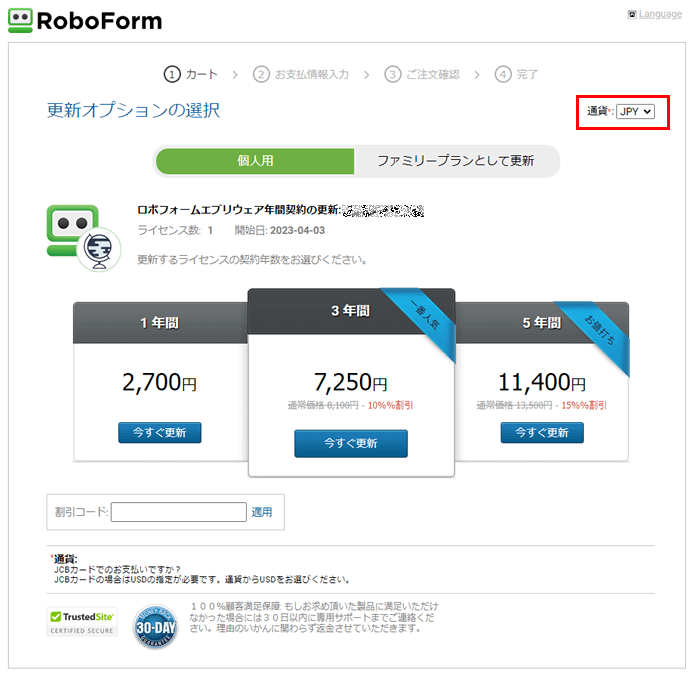689x674 pixels.
Task: Click step 2 お支払情報入力
Action: (301, 74)
